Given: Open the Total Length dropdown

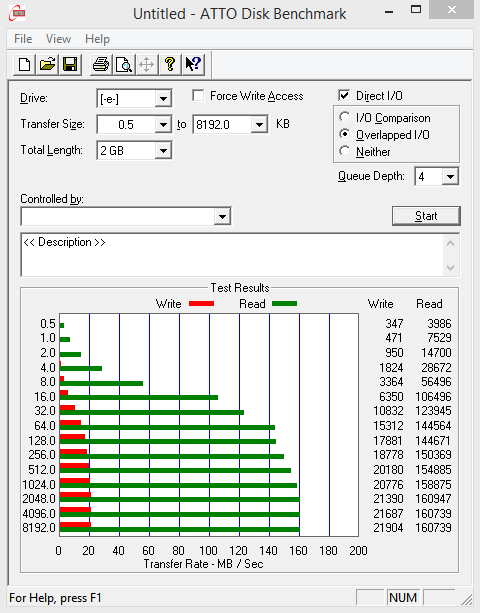Looking at the screenshot, I should (x=163, y=151).
